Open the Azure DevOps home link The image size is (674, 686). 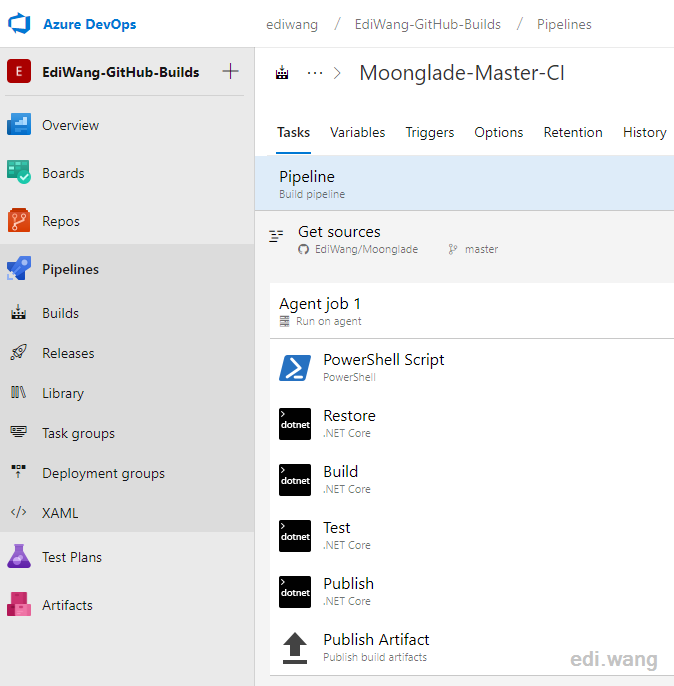point(90,24)
